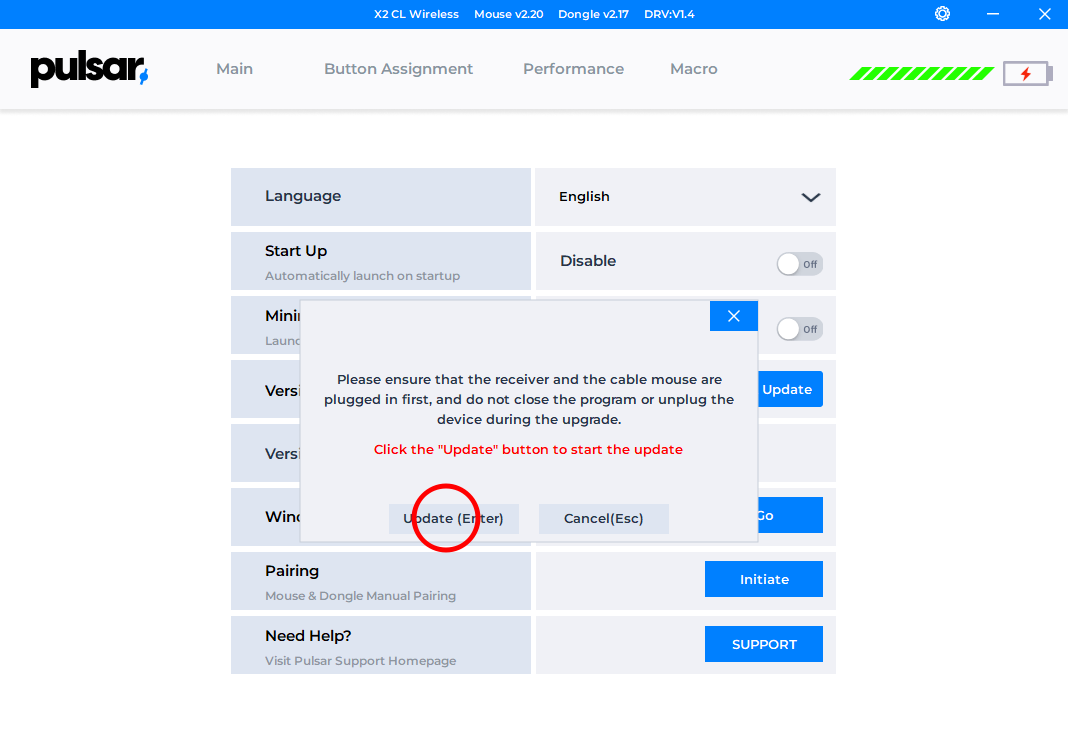1068x749 pixels.
Task: Click 'Dongle v2.17' version text
Action: coord(593,14)
